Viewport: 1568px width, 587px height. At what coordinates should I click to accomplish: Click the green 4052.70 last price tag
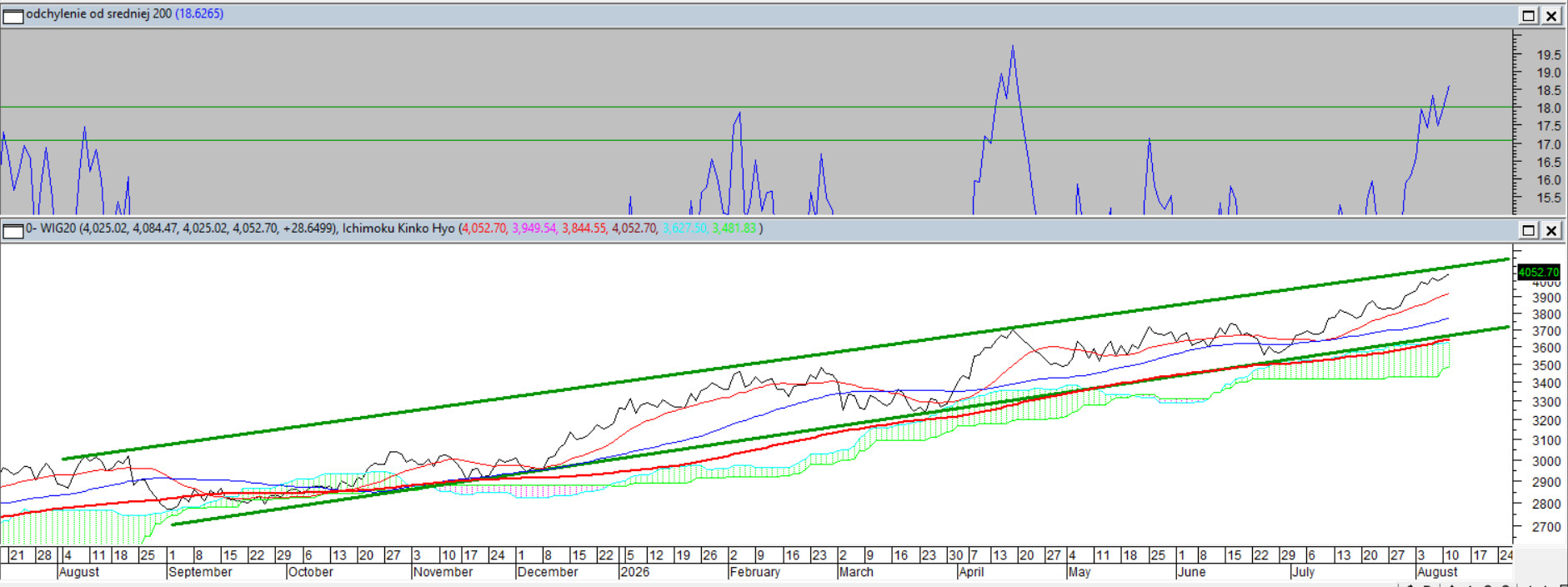(x=1538, y=273)
